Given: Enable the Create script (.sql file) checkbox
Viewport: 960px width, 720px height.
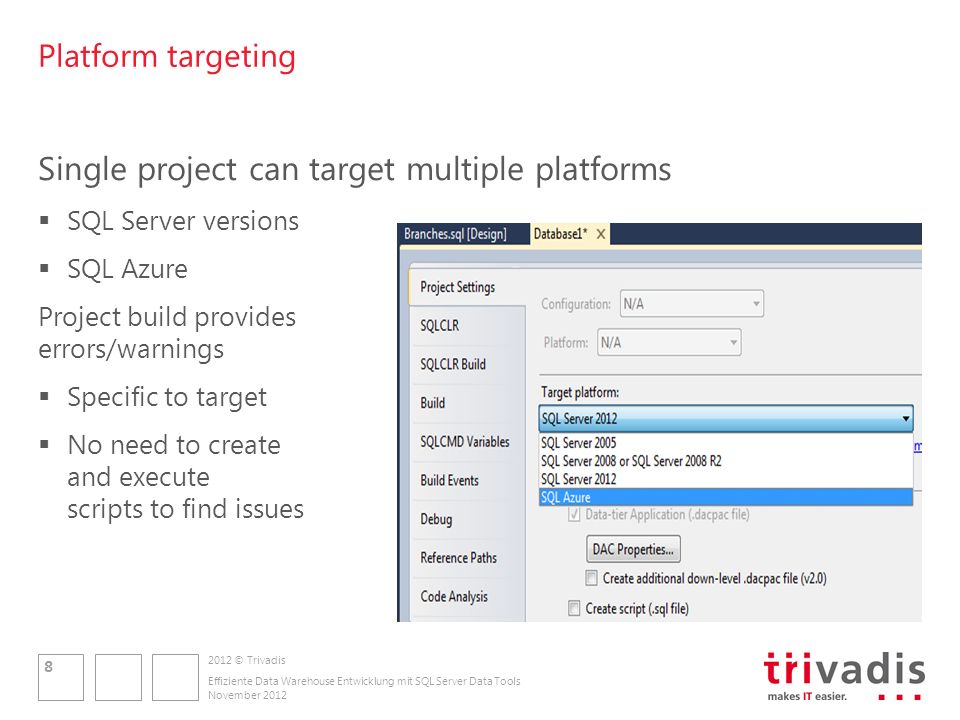Looking at the screenshot, I should tap(574, 608).
